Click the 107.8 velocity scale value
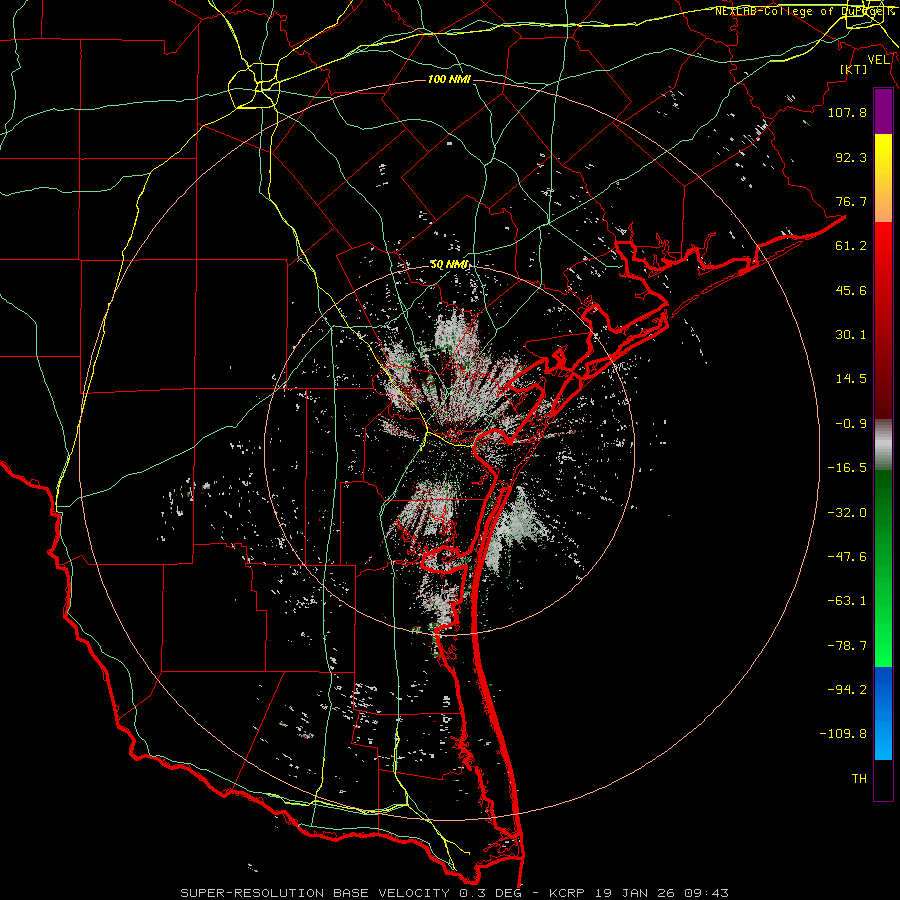 (847, 112)
